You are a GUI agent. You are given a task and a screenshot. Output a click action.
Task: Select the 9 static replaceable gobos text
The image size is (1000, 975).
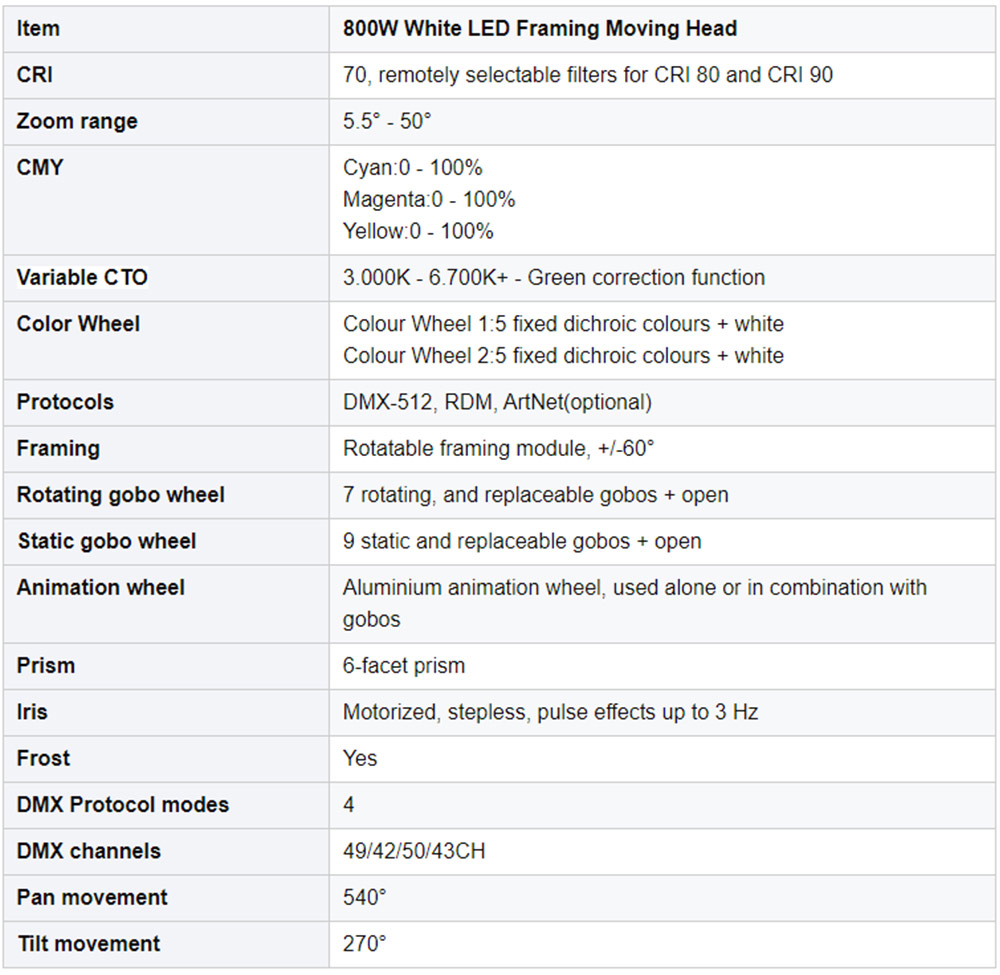point(522,541)
